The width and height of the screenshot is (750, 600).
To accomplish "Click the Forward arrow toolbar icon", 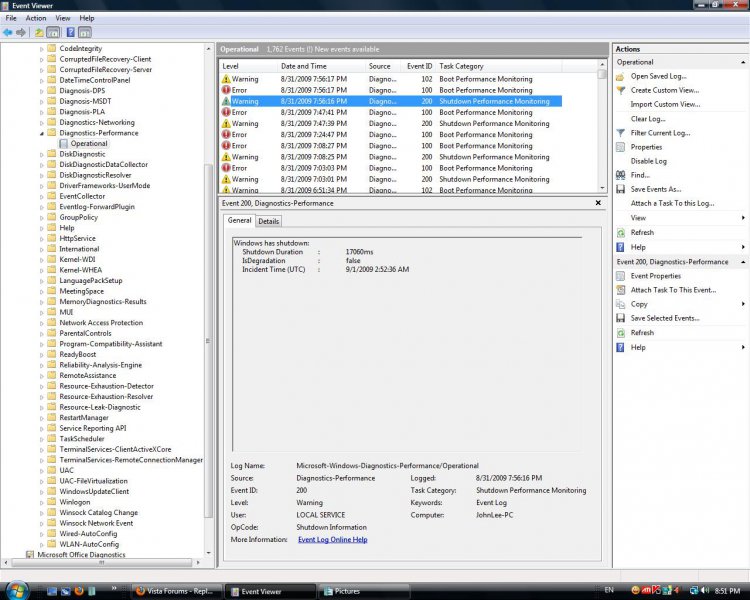I will (x=21, y=33).
